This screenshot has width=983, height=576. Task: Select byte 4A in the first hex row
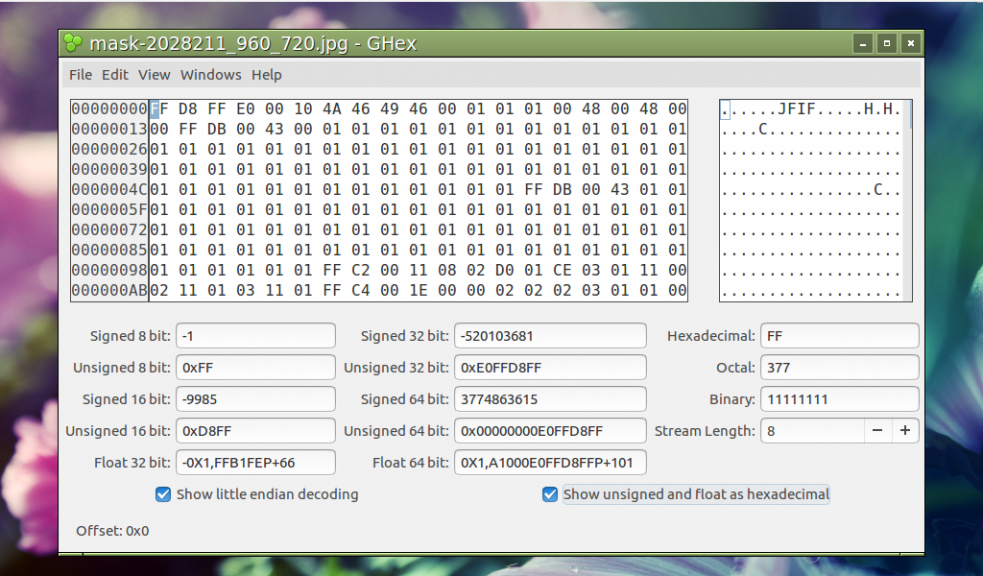[332, 109]
